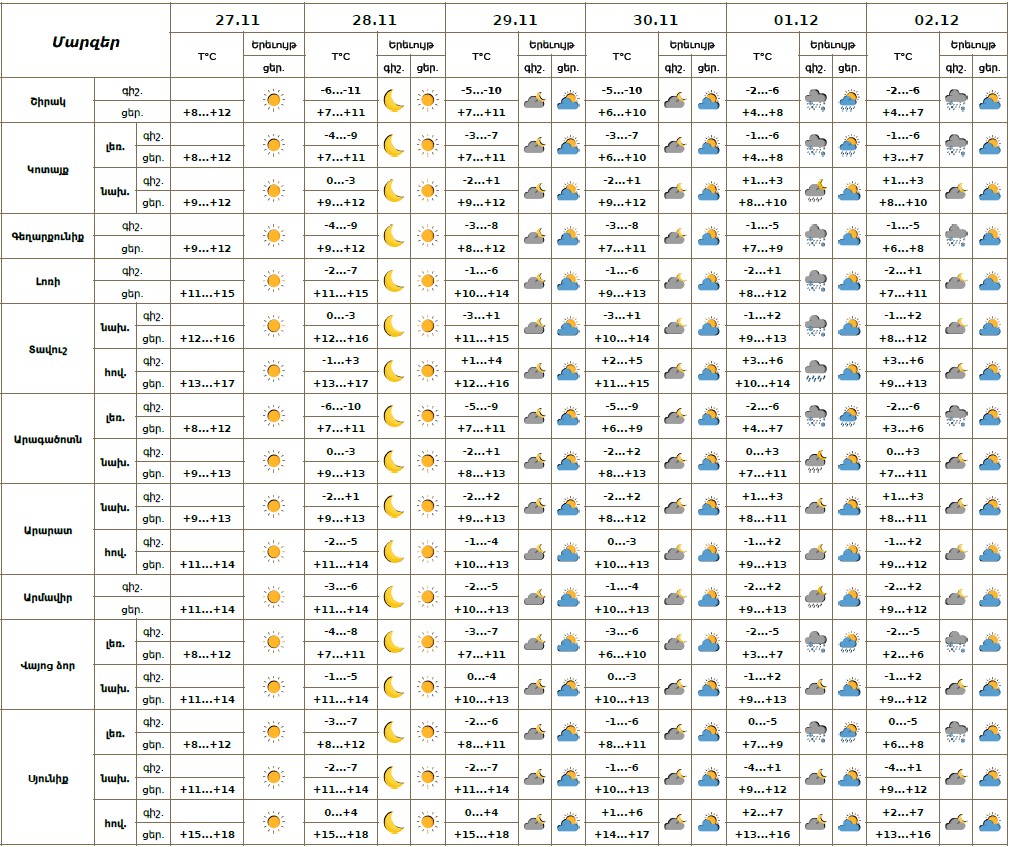Select the 01.12 date column header
The width and height of the screenshot is (1010, 847).
[x=796, y=19]
